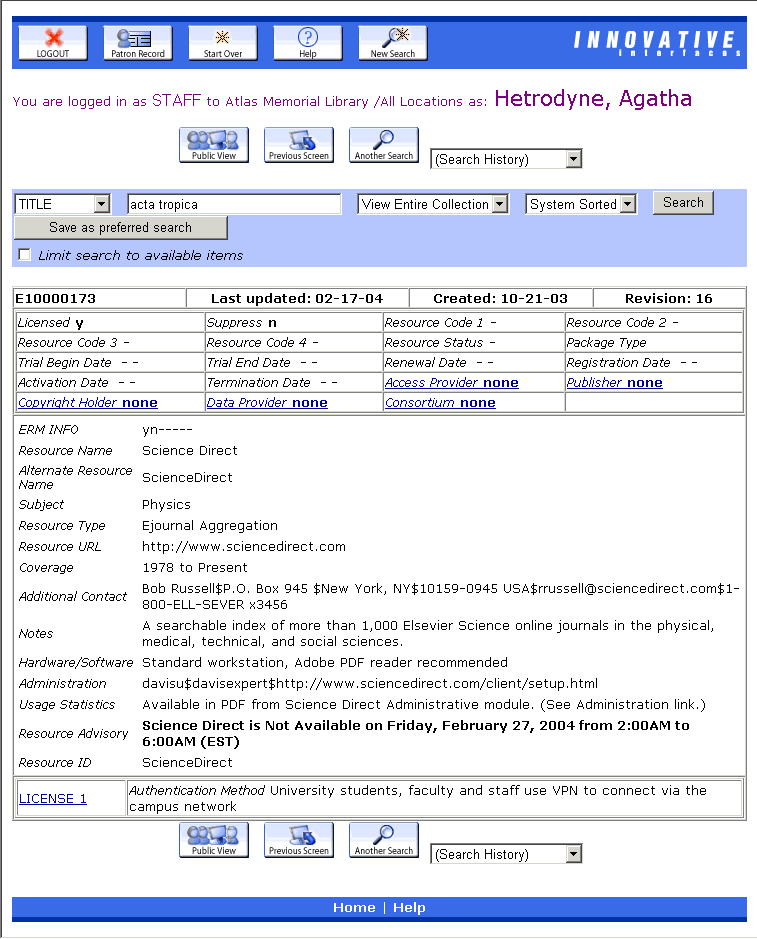This screenshot has height=939, width=757.
Task: Click the Start Over button
Action: click(x=223, y=43)
